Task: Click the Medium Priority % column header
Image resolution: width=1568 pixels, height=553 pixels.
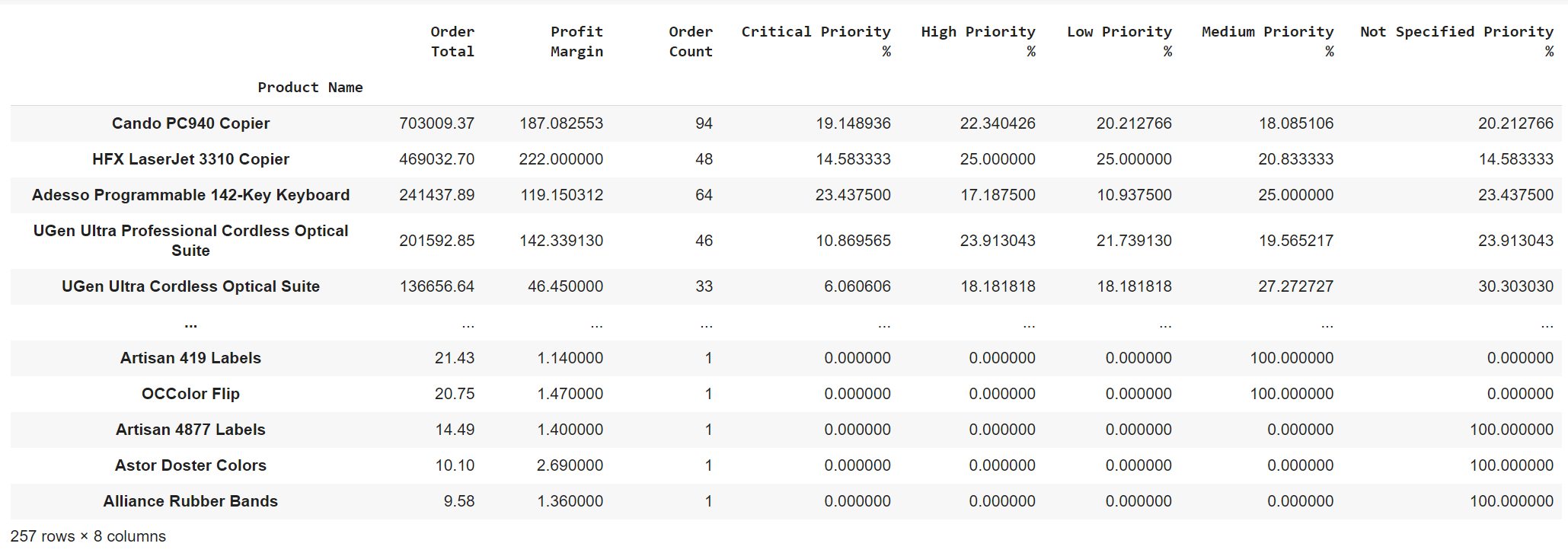Action: pos(1267,41)
